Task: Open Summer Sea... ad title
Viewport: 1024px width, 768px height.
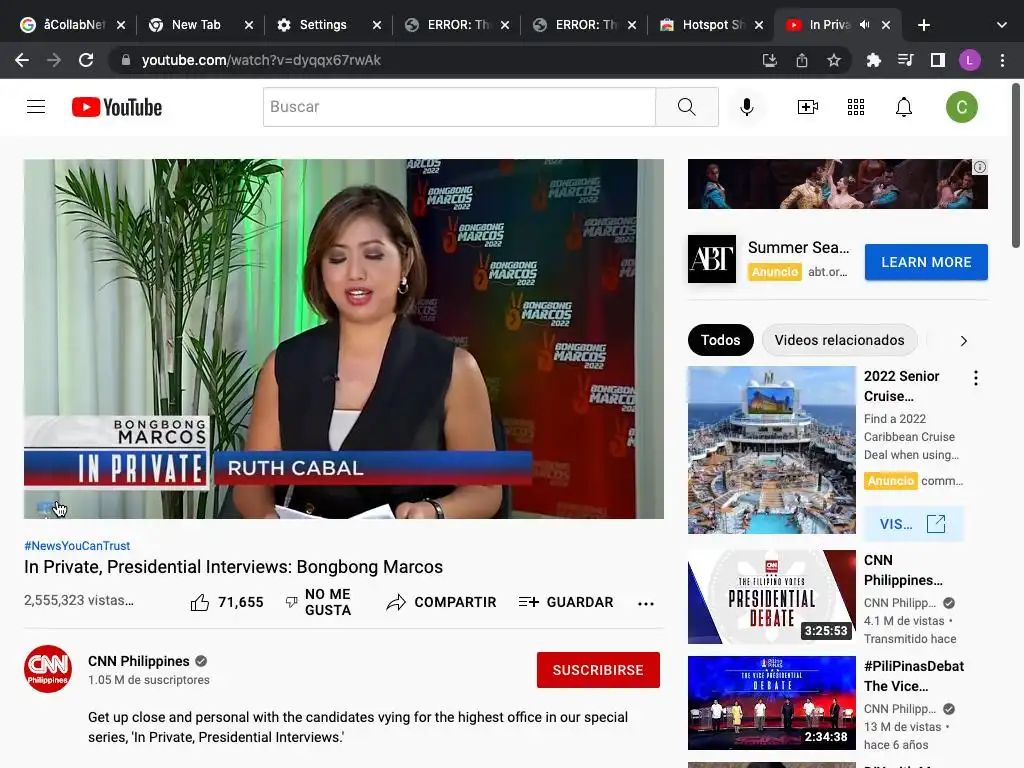Action: point(799,248)
